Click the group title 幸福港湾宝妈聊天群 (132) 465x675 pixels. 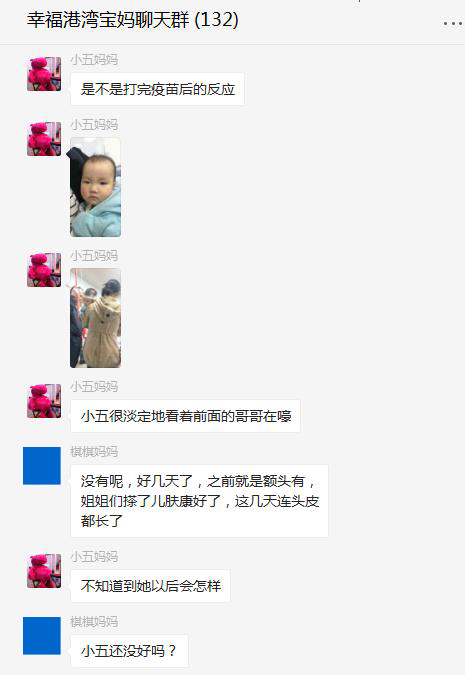(x=133, y=20)
